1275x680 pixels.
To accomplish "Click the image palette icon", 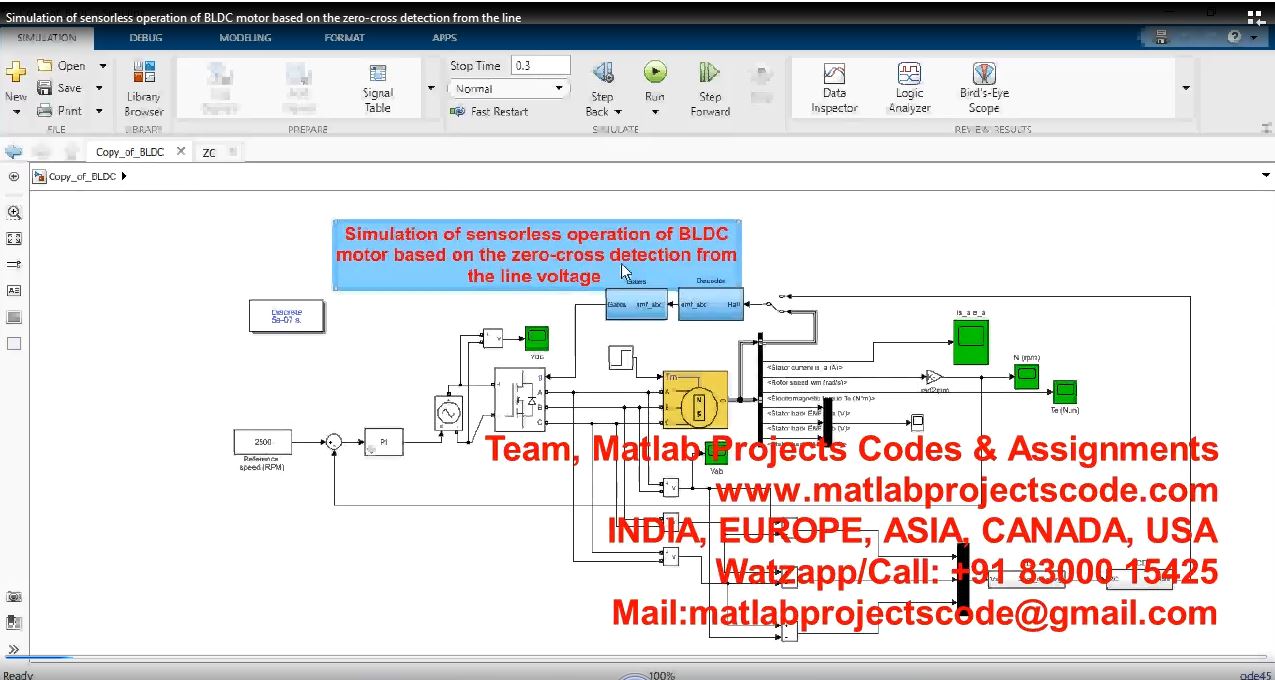I will coord(14,317).
